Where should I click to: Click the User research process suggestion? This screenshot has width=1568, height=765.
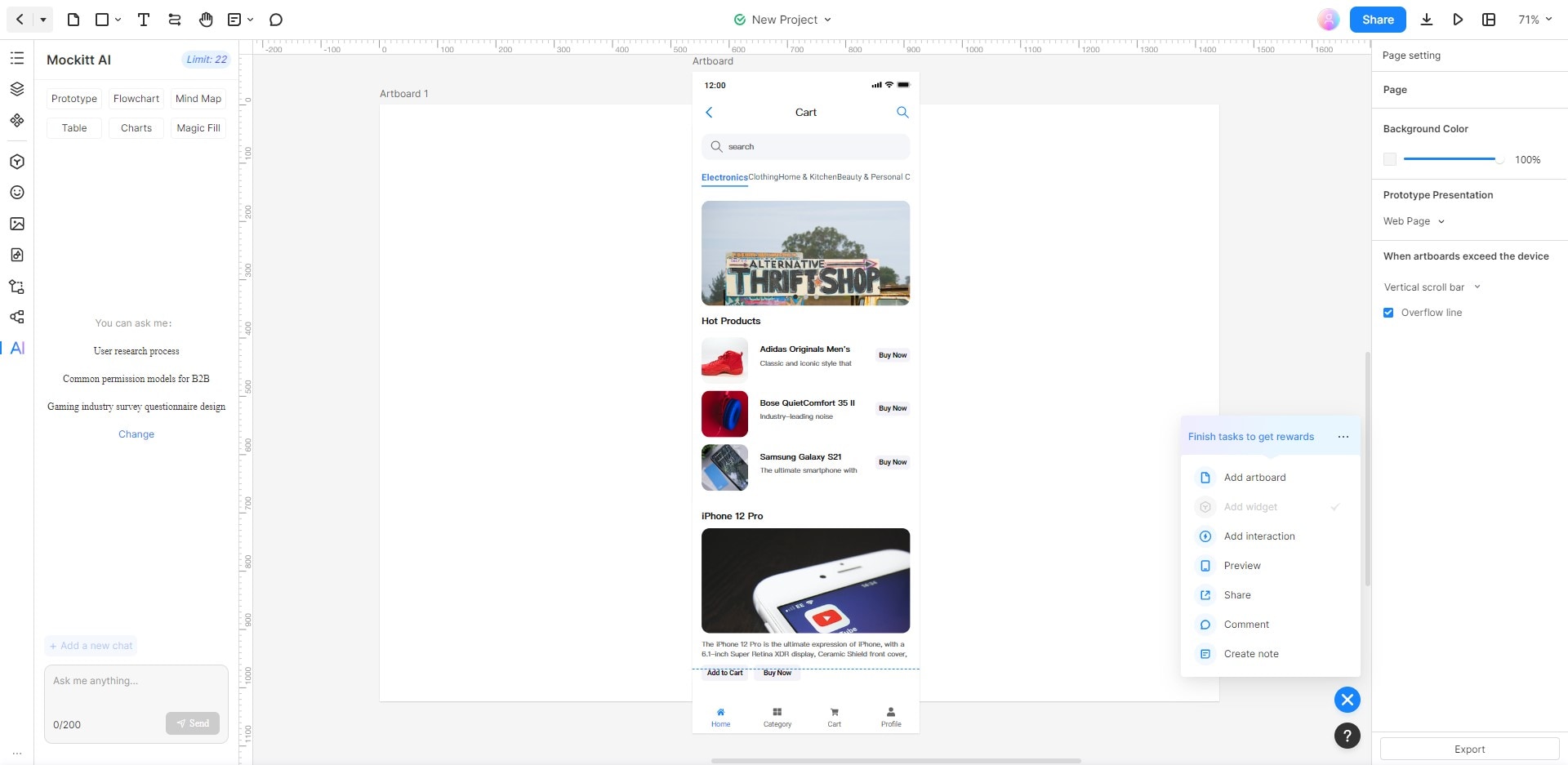point(136,351)
